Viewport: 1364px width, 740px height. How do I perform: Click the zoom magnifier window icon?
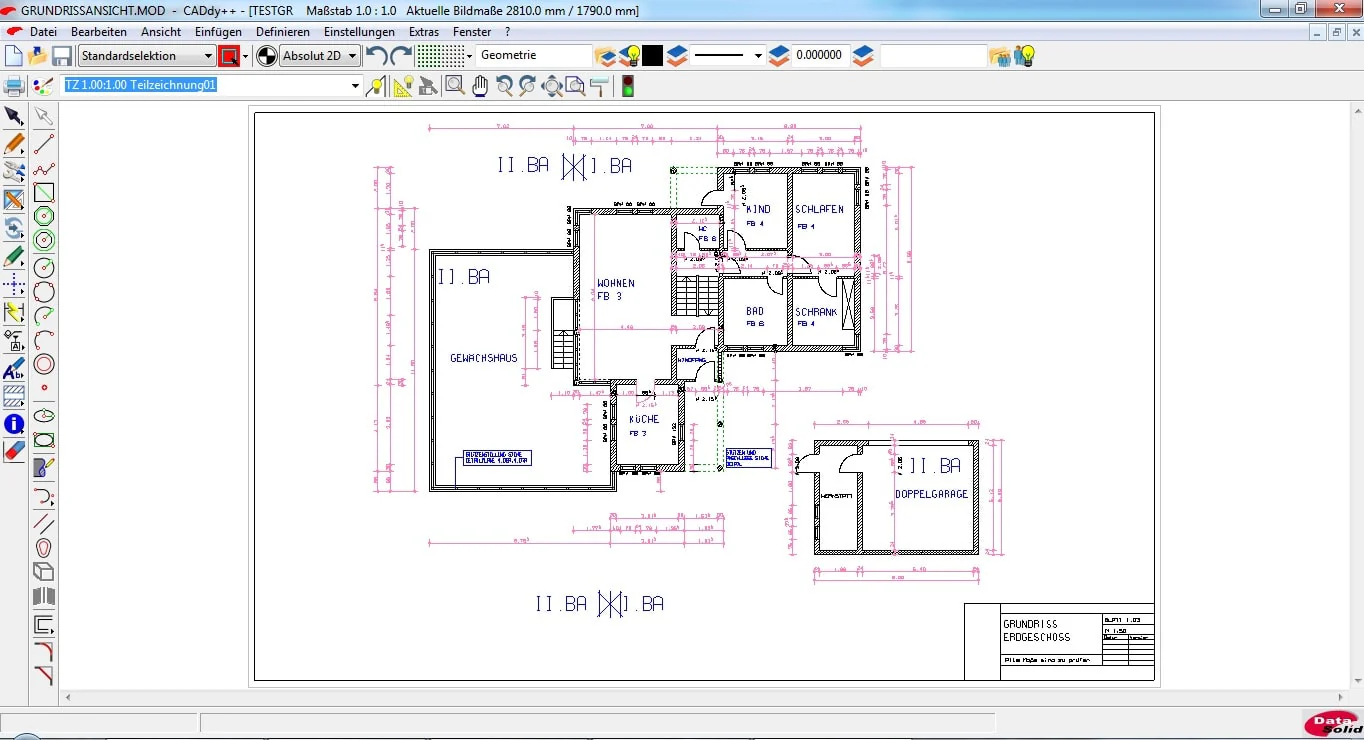coord(455,86)
